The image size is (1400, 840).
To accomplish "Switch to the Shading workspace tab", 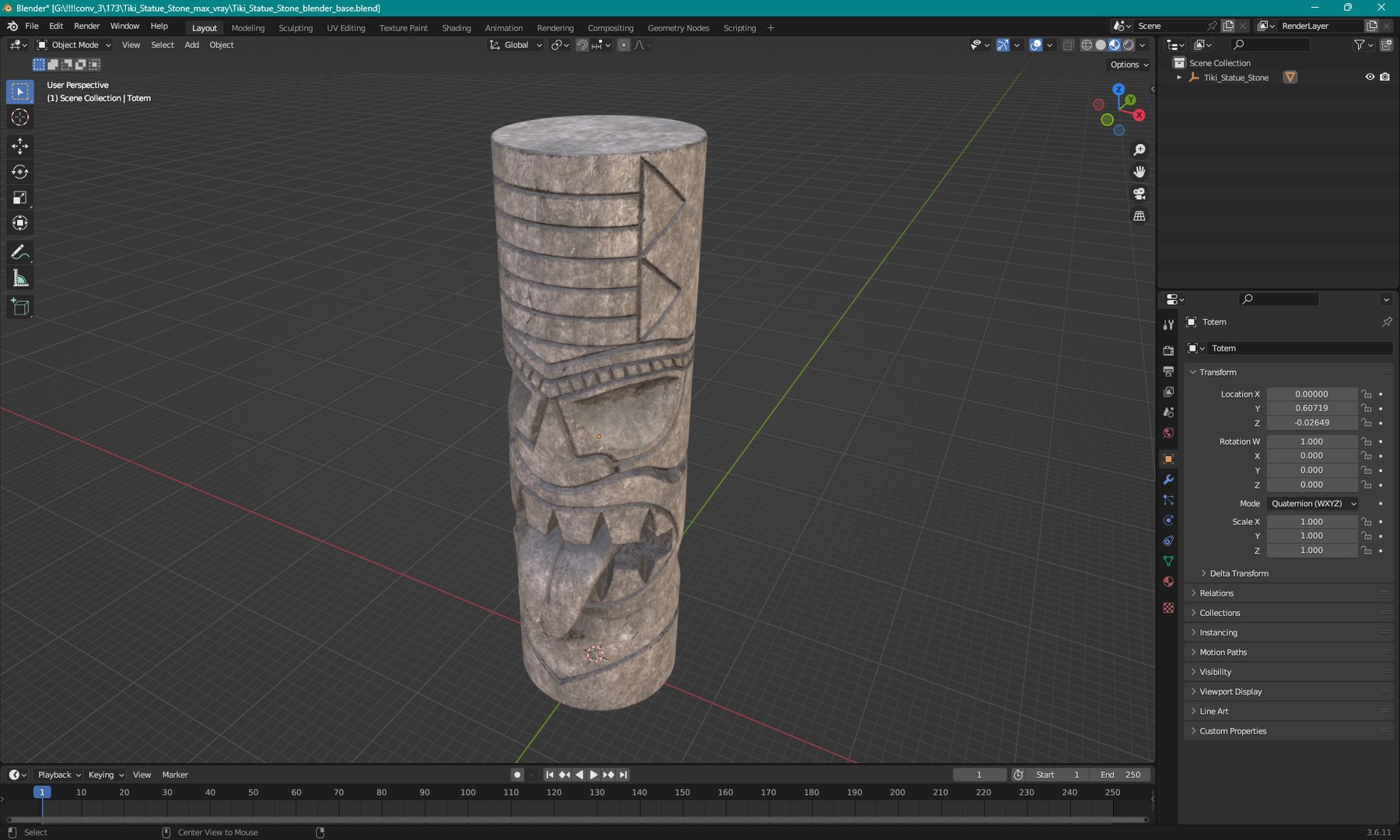I will (x=457, y=28).
